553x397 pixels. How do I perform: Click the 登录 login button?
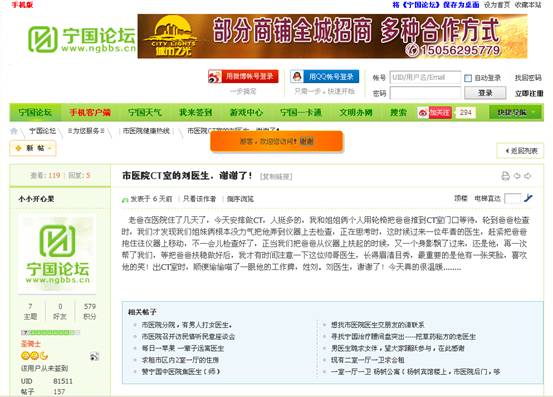point(485,93)
